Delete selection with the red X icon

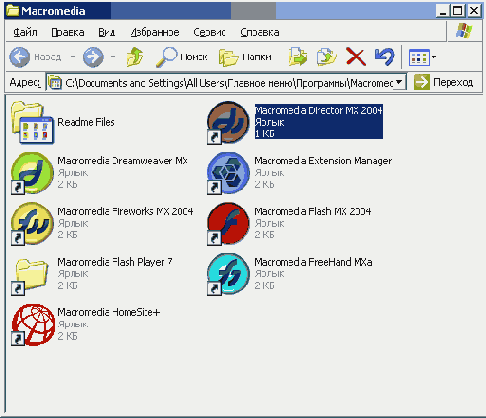pos(356,56)
